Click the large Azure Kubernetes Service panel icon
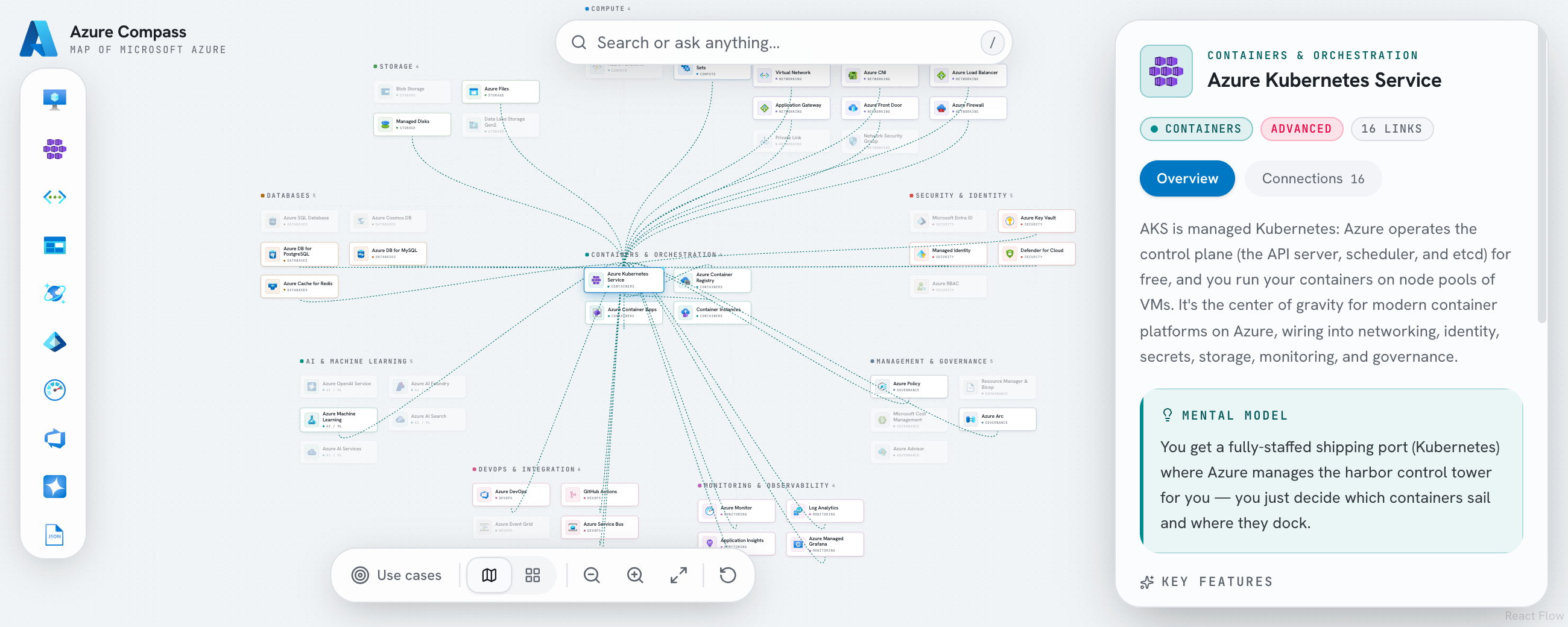The image size is (1568, 627). click(1166, 71)
